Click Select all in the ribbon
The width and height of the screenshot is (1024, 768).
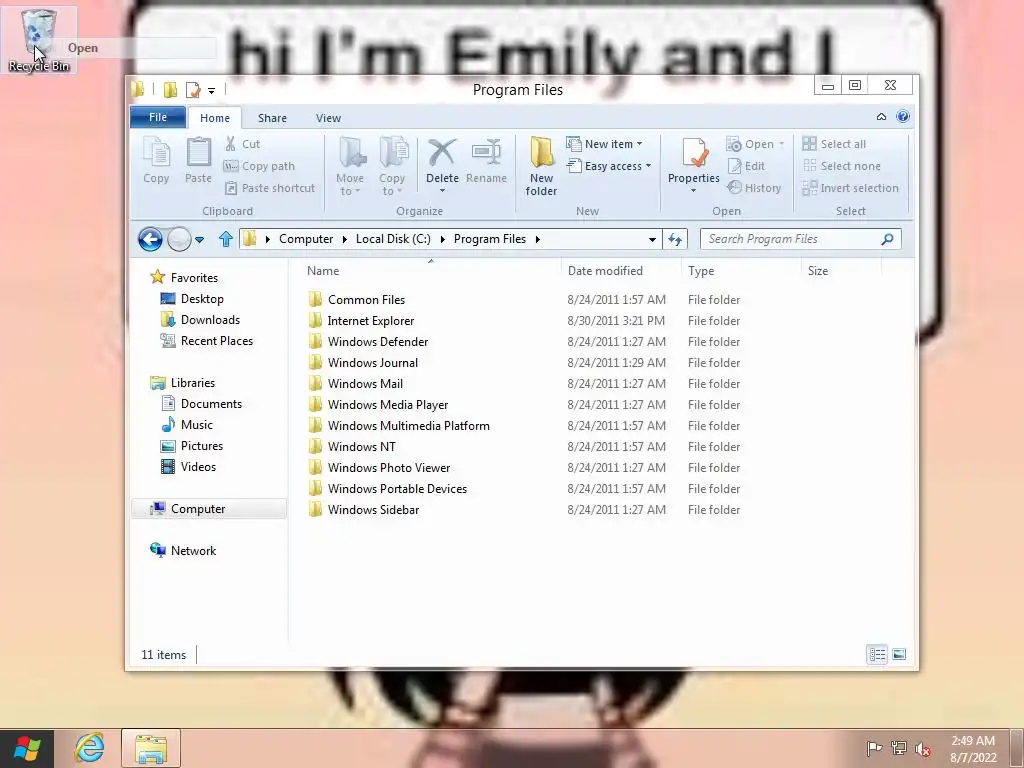point(834,144)
